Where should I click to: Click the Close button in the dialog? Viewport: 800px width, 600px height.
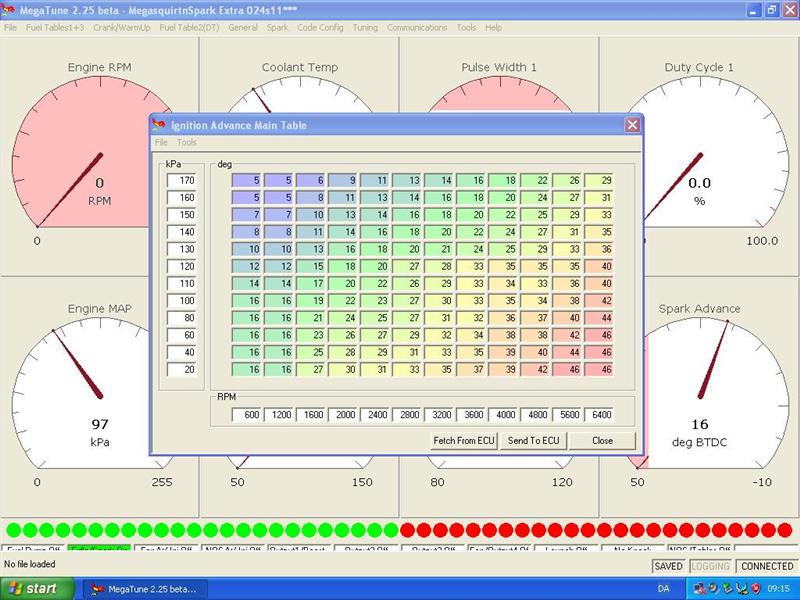[x=603, y=441]
